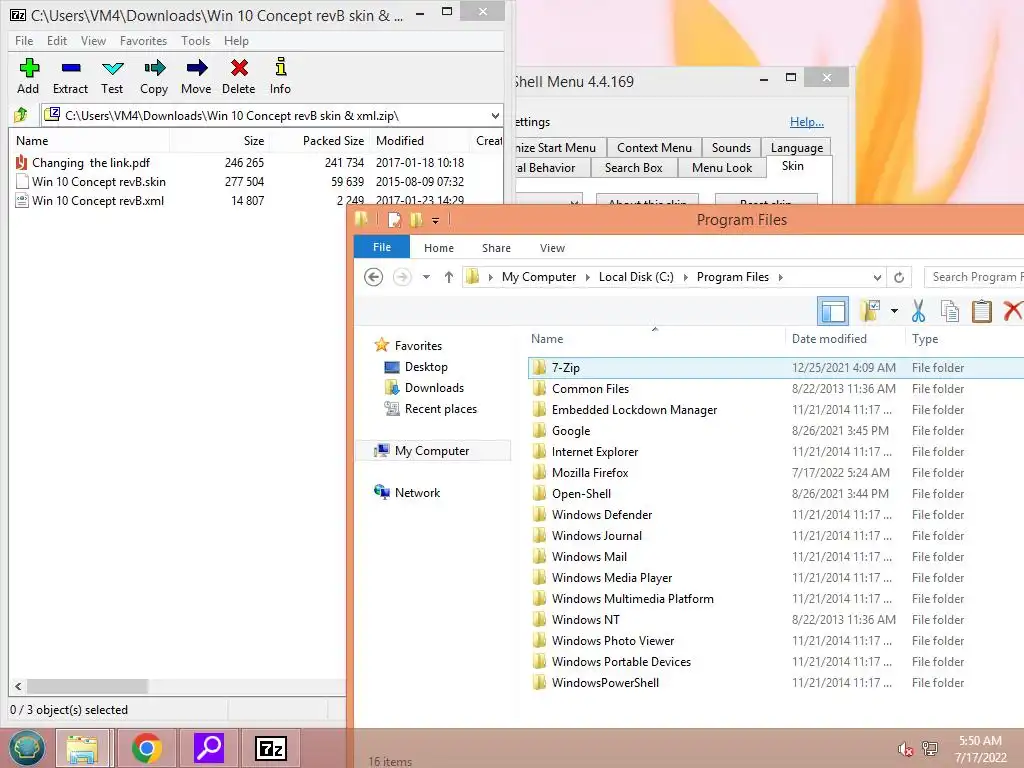Go up one folder level in 7-Zip
This screenshot has height=768, width=1024.
(21, 116)
